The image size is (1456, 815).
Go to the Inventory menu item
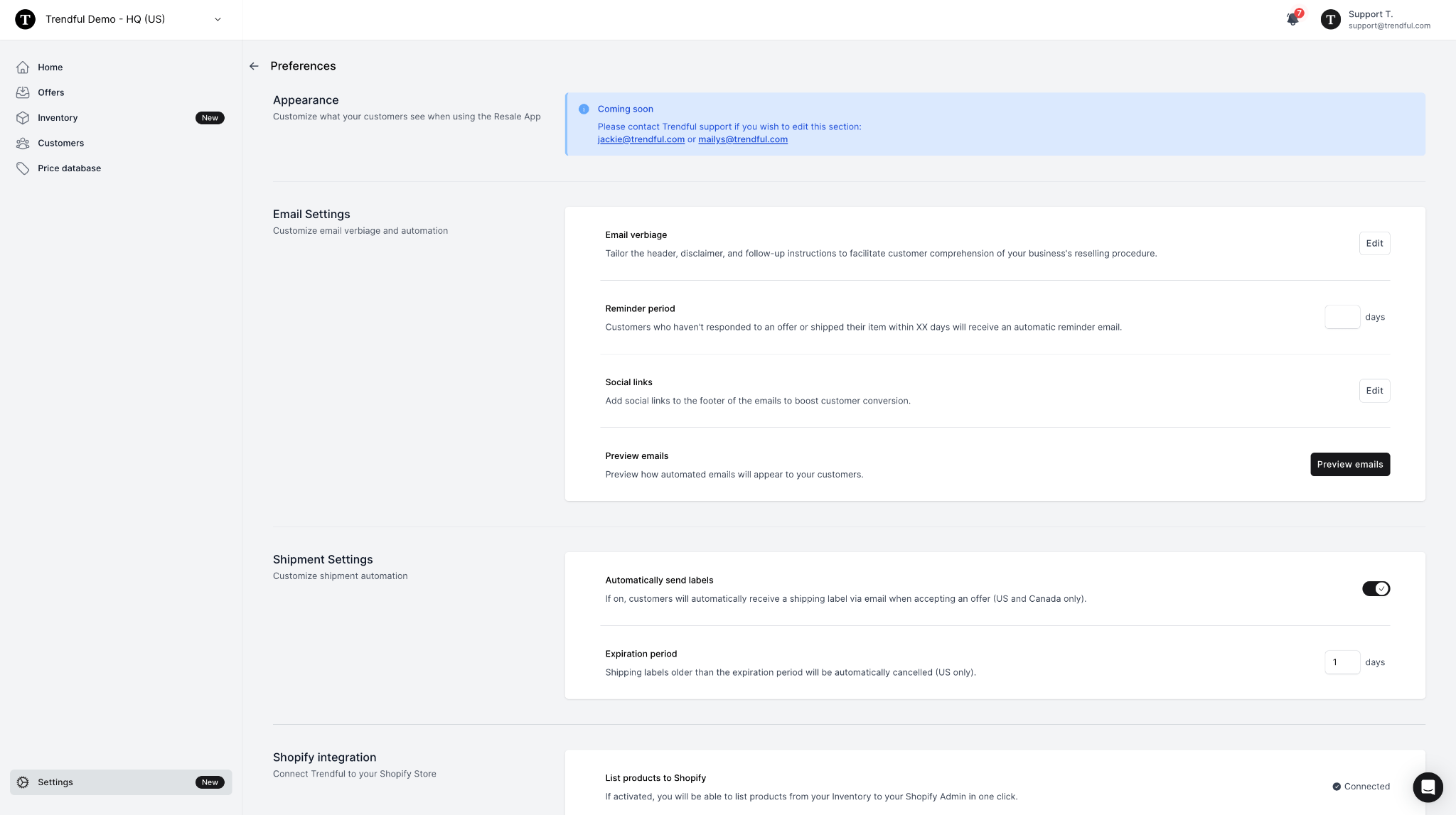click(58, 118)
